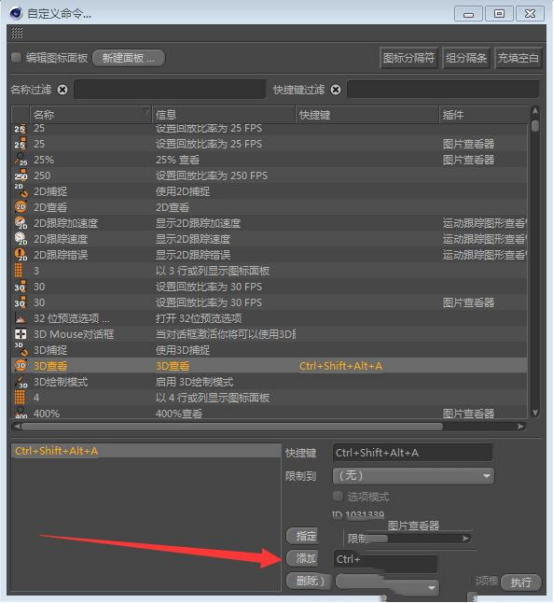Click the 25% 查看 magnifier icon
Screen dimensions: 554x603
21,159
